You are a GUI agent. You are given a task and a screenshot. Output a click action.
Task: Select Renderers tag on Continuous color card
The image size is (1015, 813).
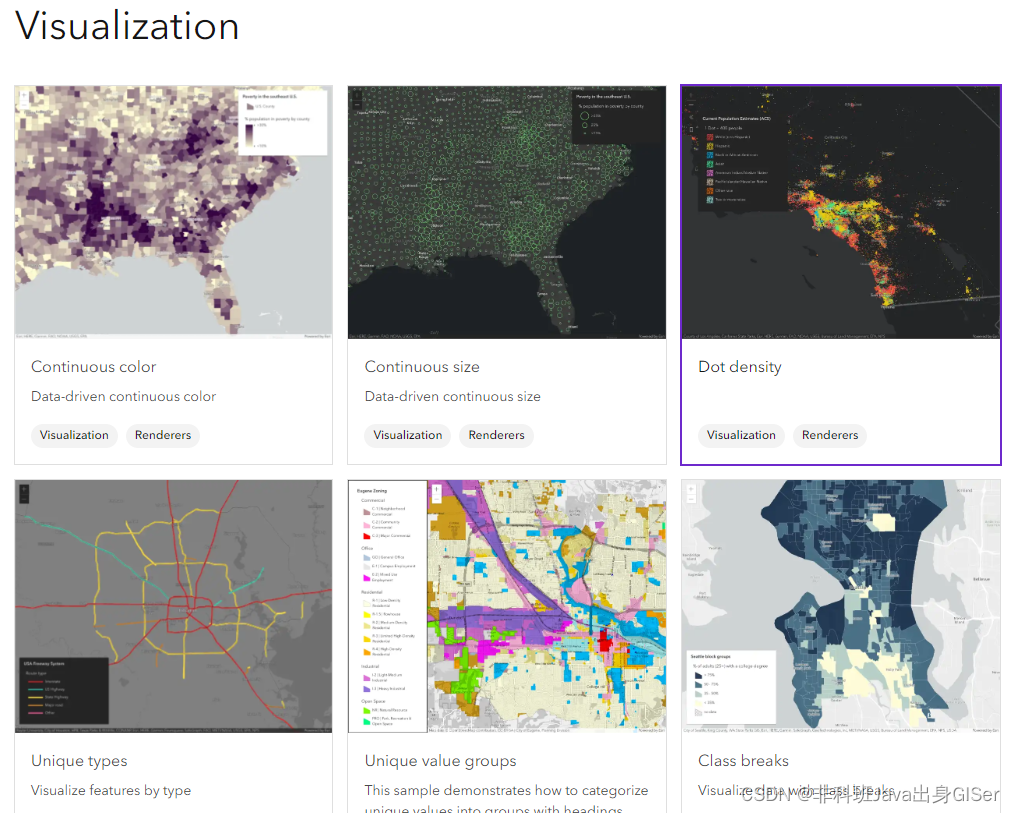(x=163, y=435)
